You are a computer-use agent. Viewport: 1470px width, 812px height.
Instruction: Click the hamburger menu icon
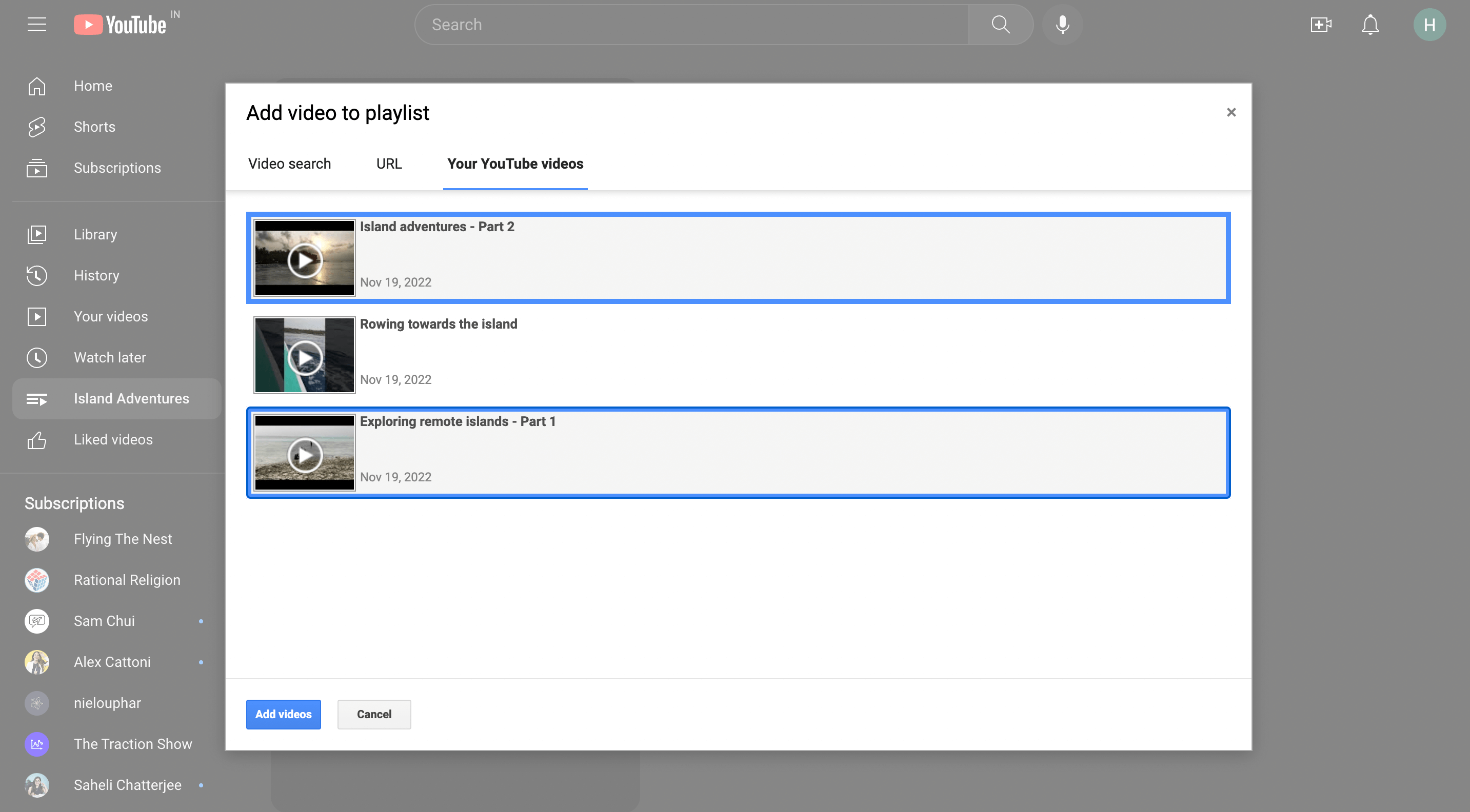pyautogui.click(x=36, y=24)
